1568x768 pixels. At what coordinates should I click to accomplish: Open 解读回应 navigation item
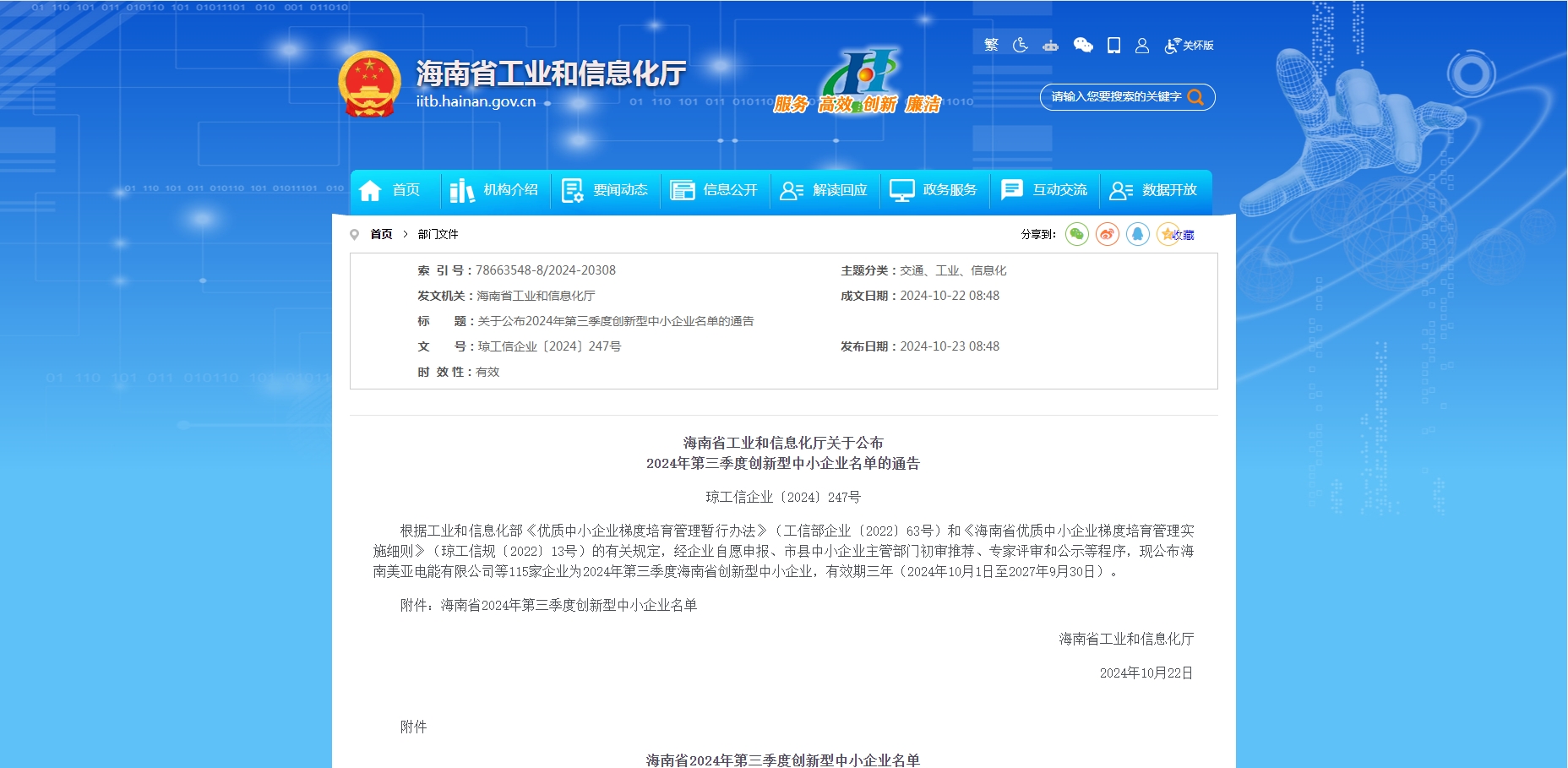click(825, 190)
